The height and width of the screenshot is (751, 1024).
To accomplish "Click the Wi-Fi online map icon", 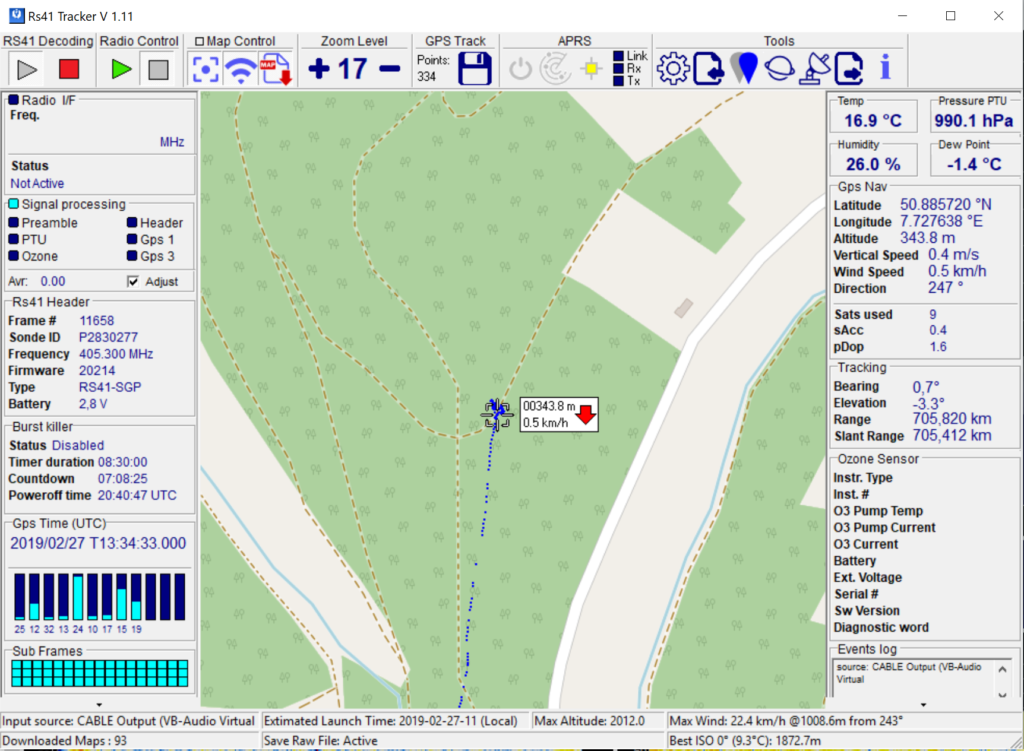I will (240, 69).
